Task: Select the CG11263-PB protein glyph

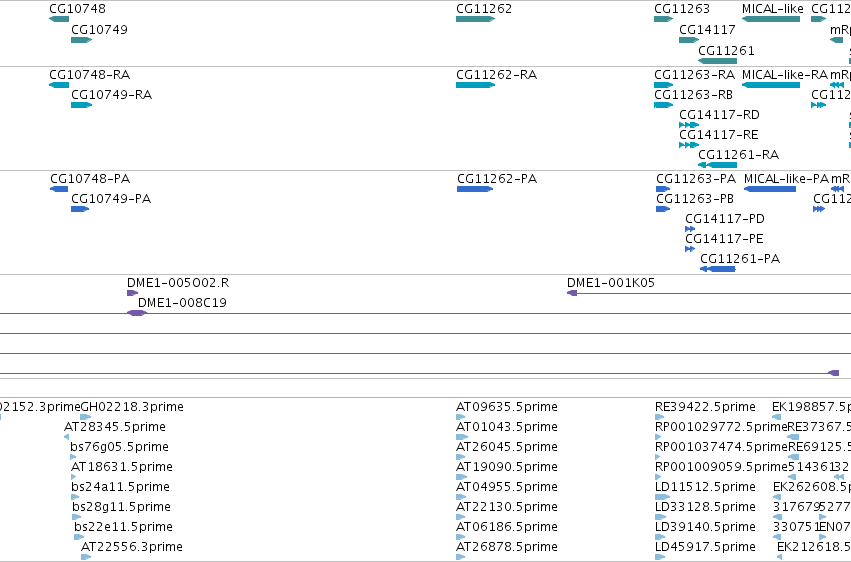Action: 663,209
